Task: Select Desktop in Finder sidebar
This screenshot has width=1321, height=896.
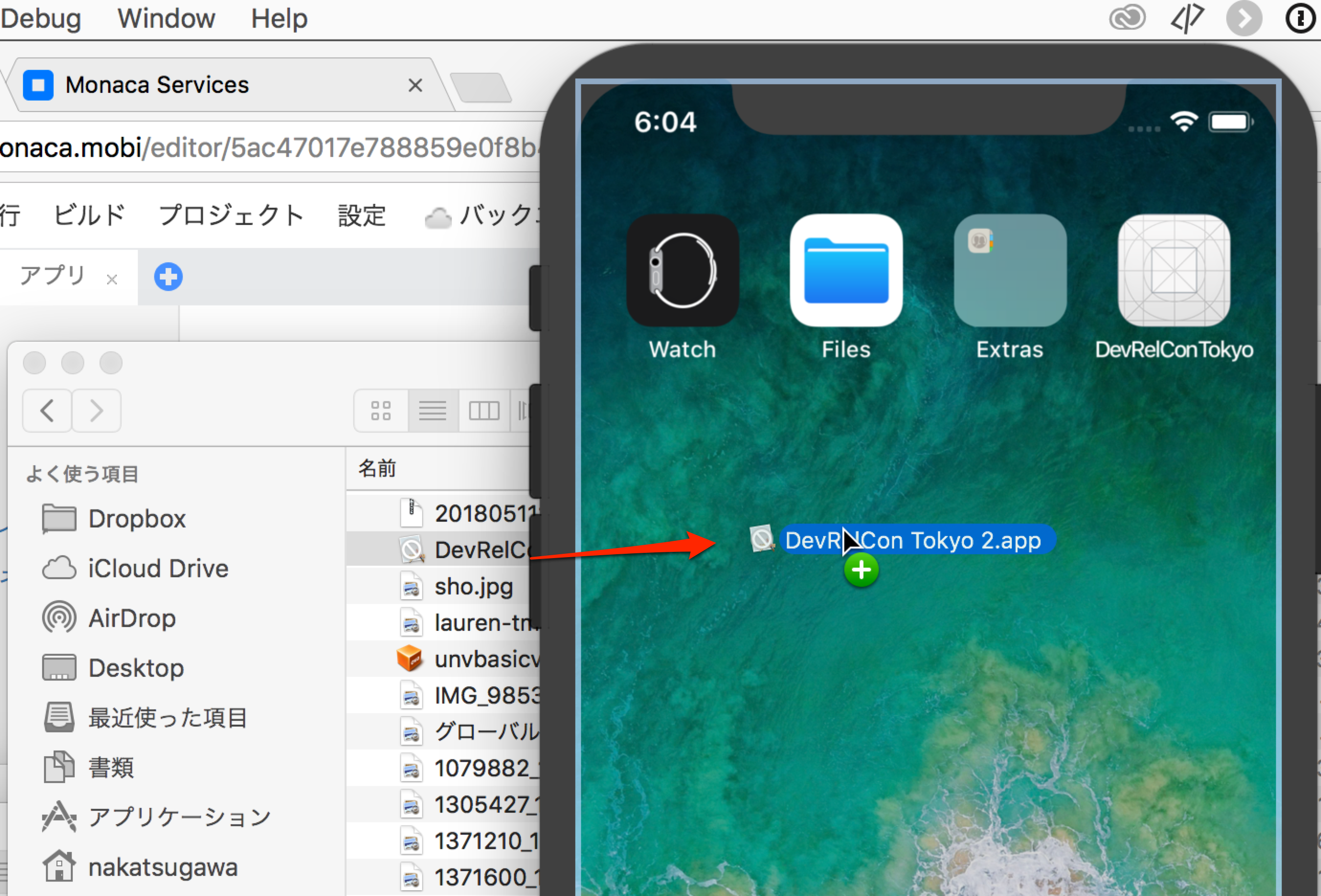Action: [x=113, y=667]
